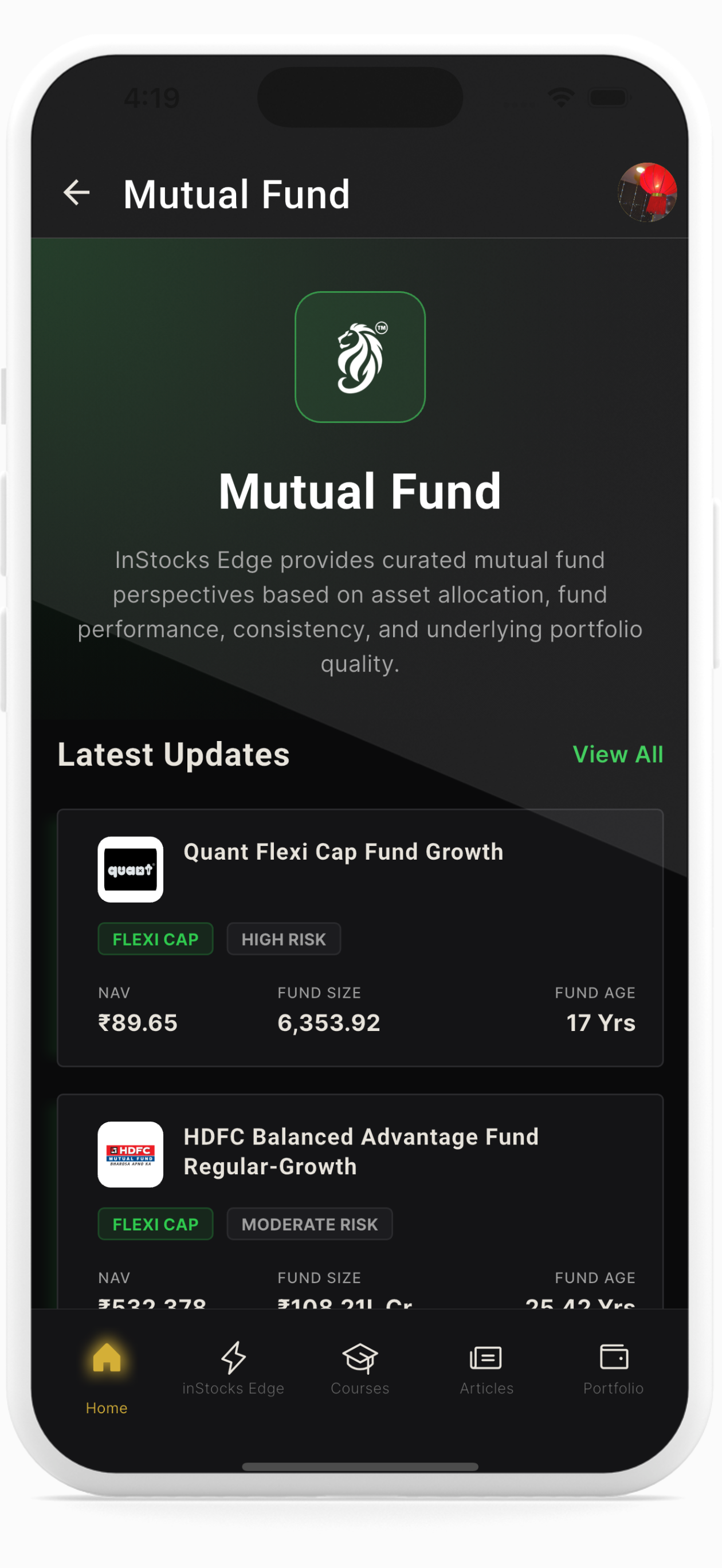The height and width of the screenshot is (1568, 722).
Task: Tap the Home house icon
Action: (107, 1358)
